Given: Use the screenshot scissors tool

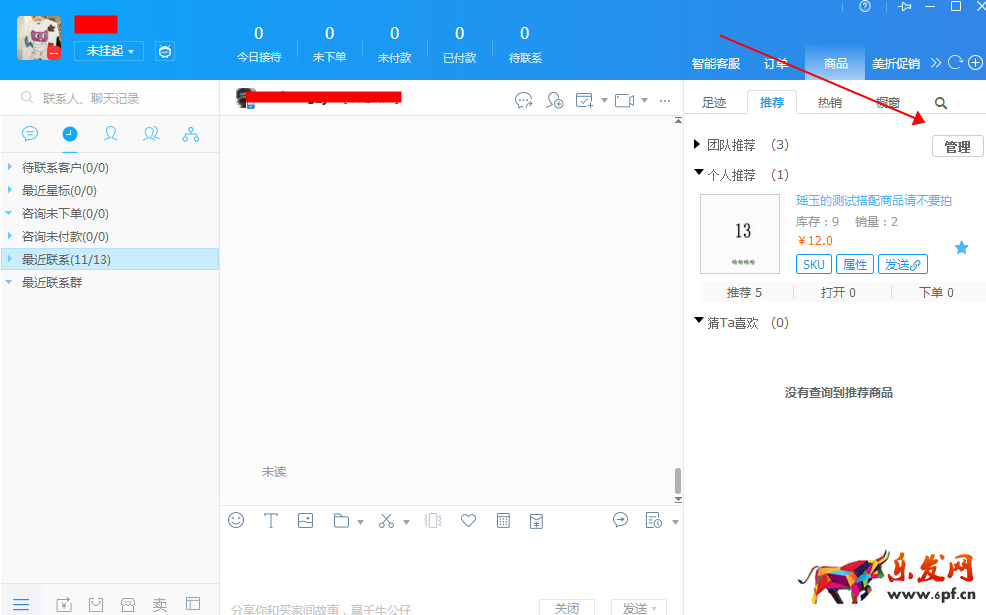Looking at the screenshot, I should point(384,520).
